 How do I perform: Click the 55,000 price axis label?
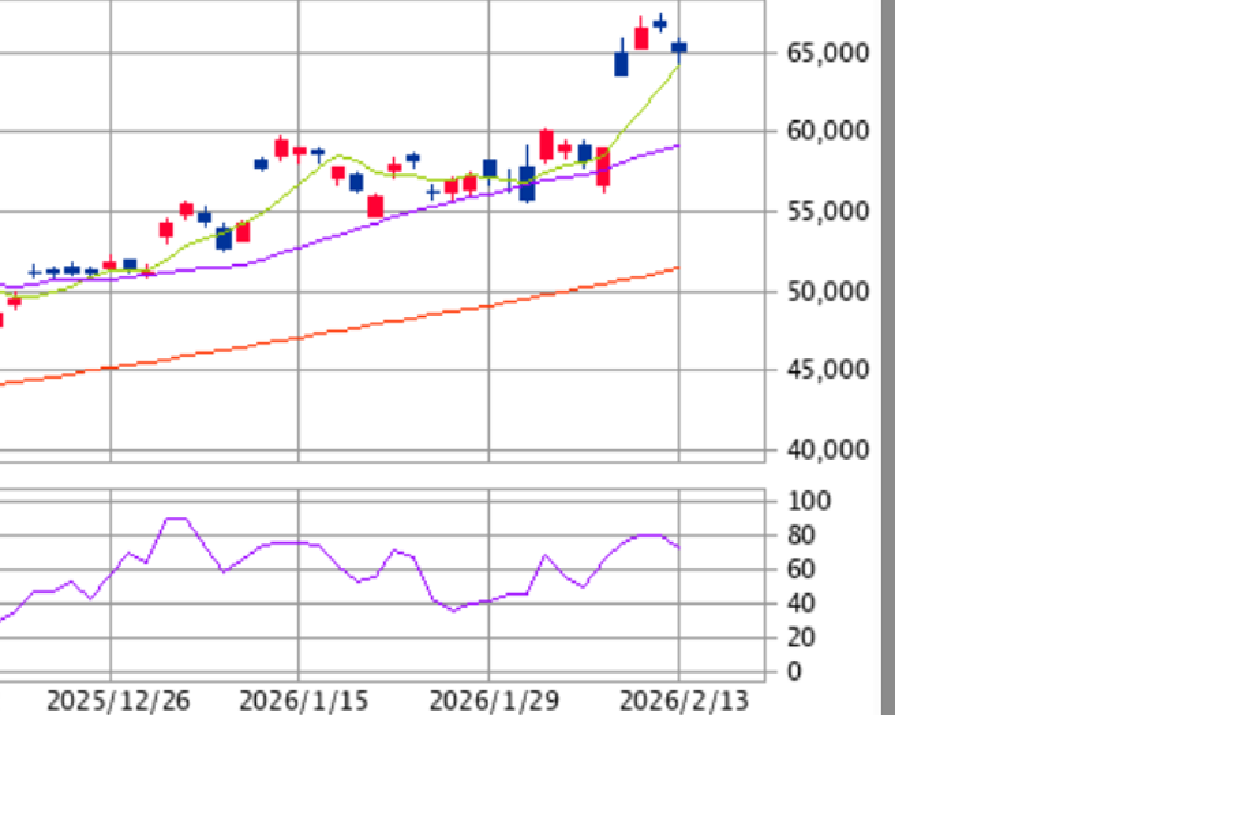[x=827, y=211]
